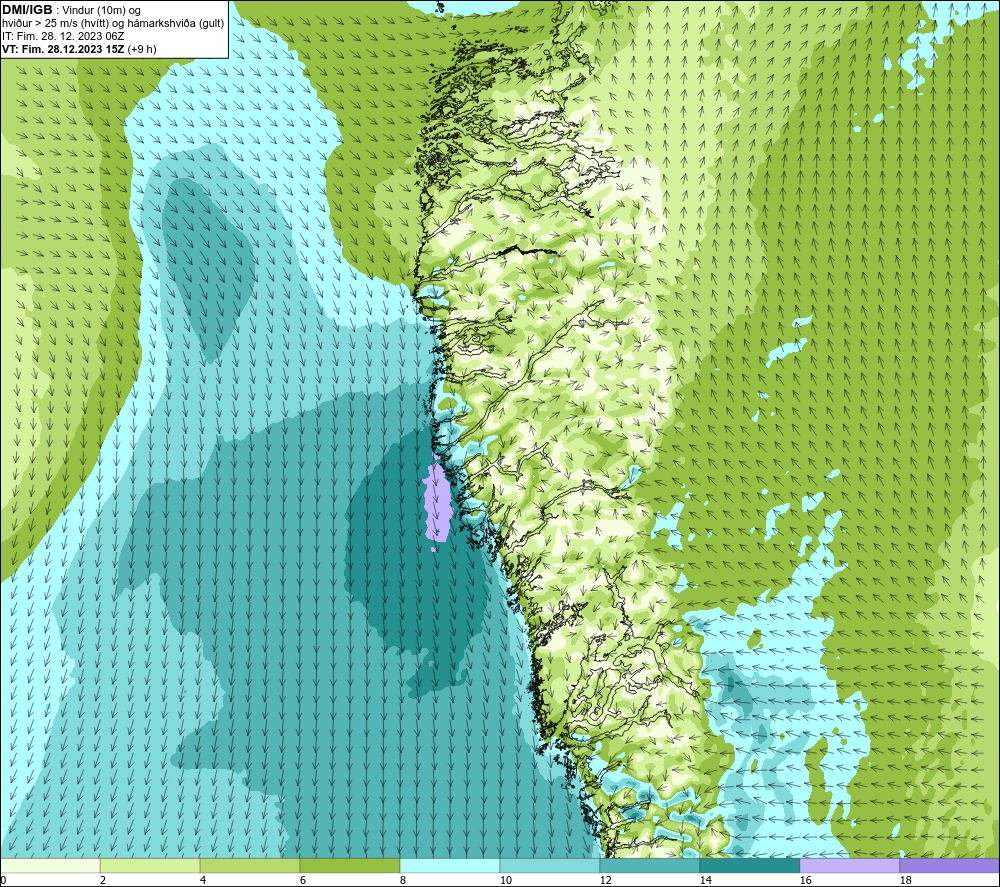Viewport: 1000px width, 887px height.
Task: Click the 10–12 m/s aqua legend swatch
Action: click(549, 865)
